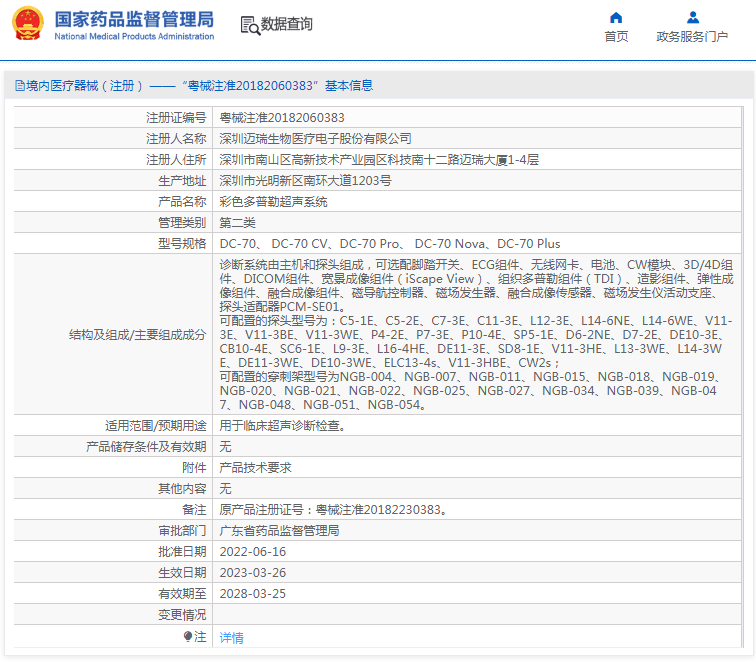Image resolution: width=756 pixels, height=662 pixels.
Task: Click registrant name 深圳迈瑞生物医疗电子股份有限公司
Action: click(x=315, y=139)
